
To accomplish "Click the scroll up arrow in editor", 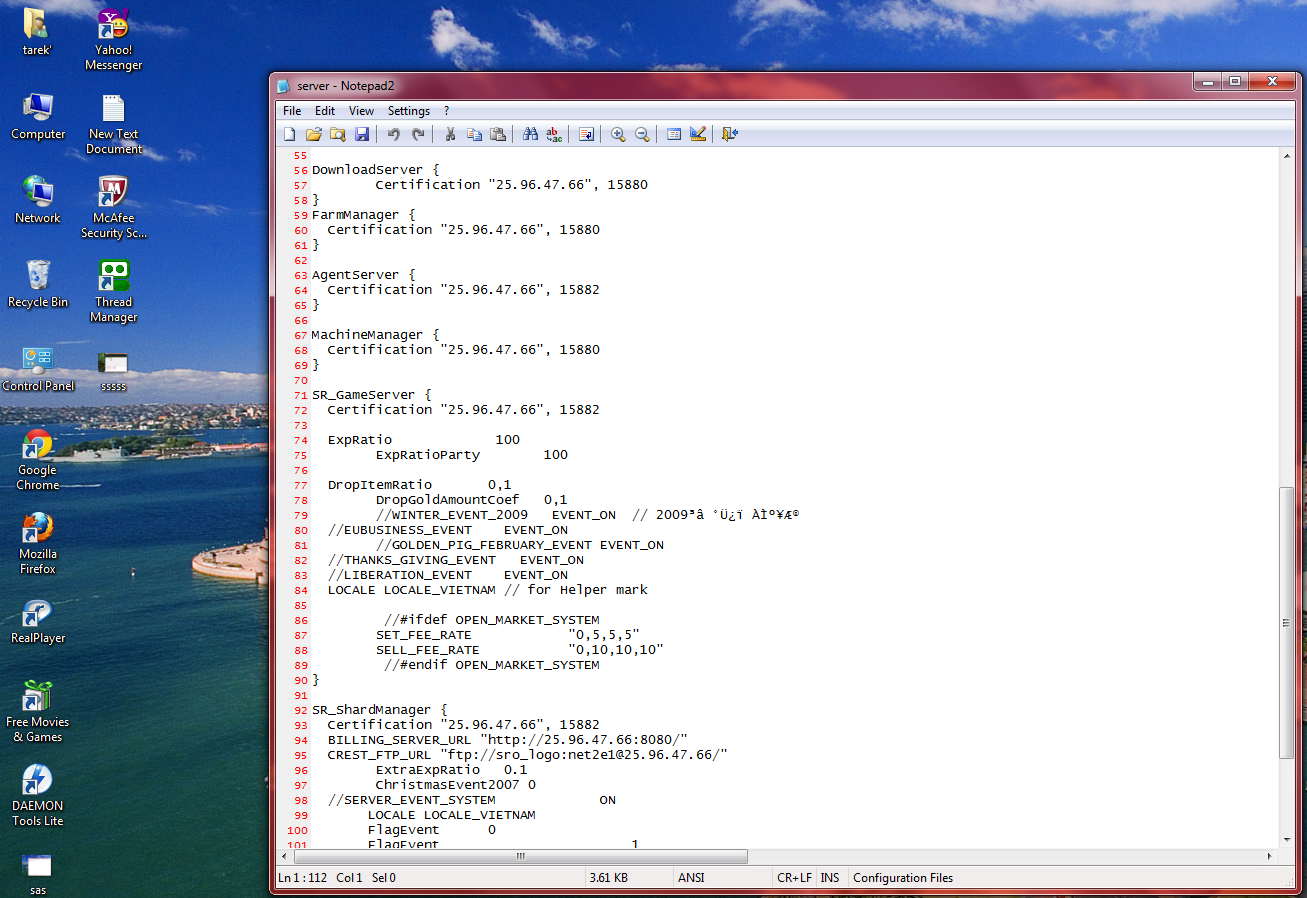I will (1288, 155).
